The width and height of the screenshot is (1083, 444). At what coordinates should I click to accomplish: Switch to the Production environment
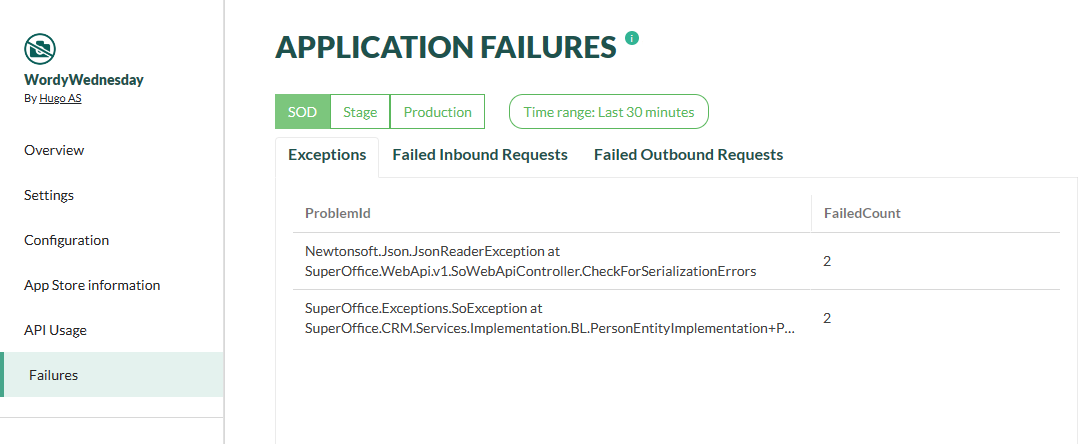[x=437, y=112]
